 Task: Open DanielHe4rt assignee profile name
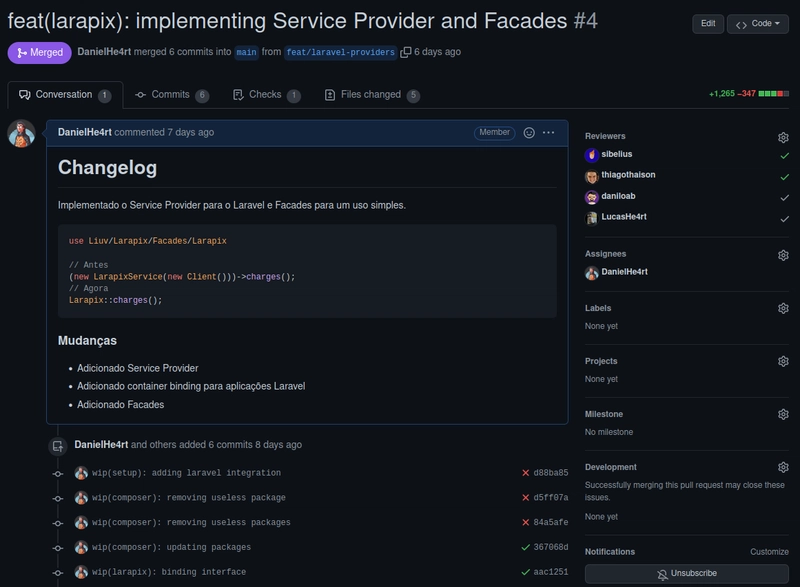click(624, 272)
